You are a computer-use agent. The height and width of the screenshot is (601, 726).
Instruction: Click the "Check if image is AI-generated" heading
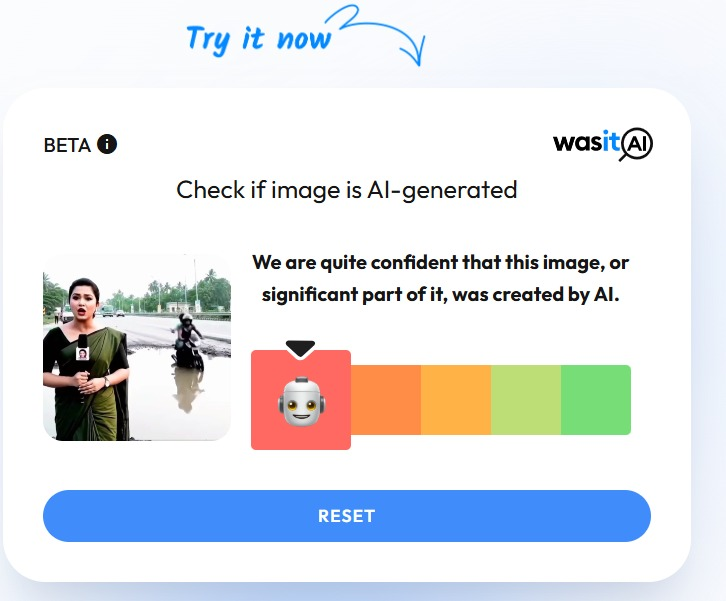(347, 190)
